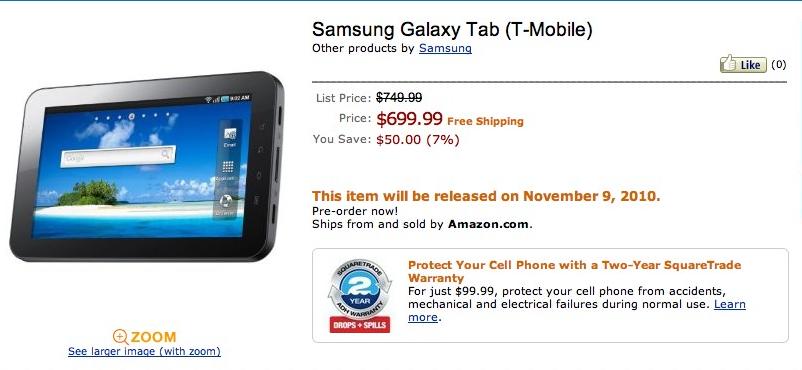
Task: Click the Two-Year SquareTrade Warranty heading
Action: 574,271
